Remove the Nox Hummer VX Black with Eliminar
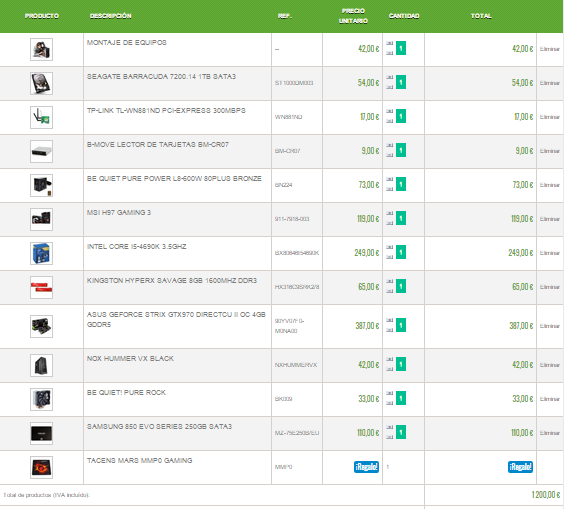The image size is (567, 509). (550, 365)
